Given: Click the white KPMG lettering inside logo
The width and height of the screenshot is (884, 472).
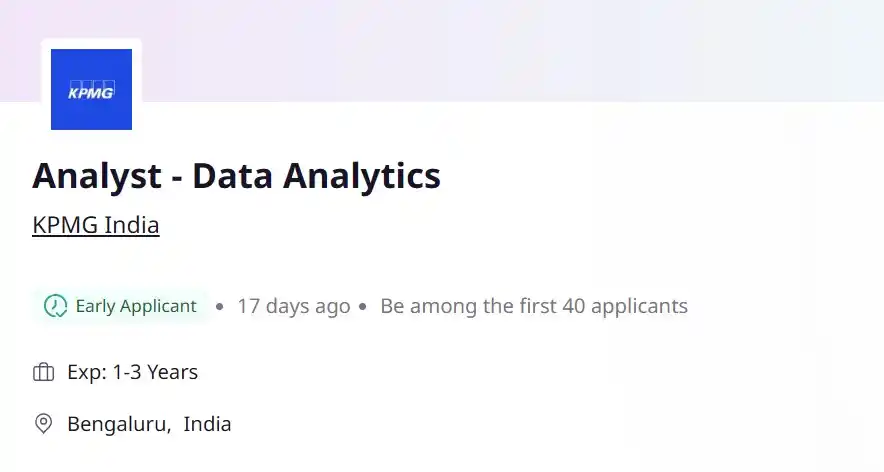Looking at the screenshot, I should coord(91,92).
